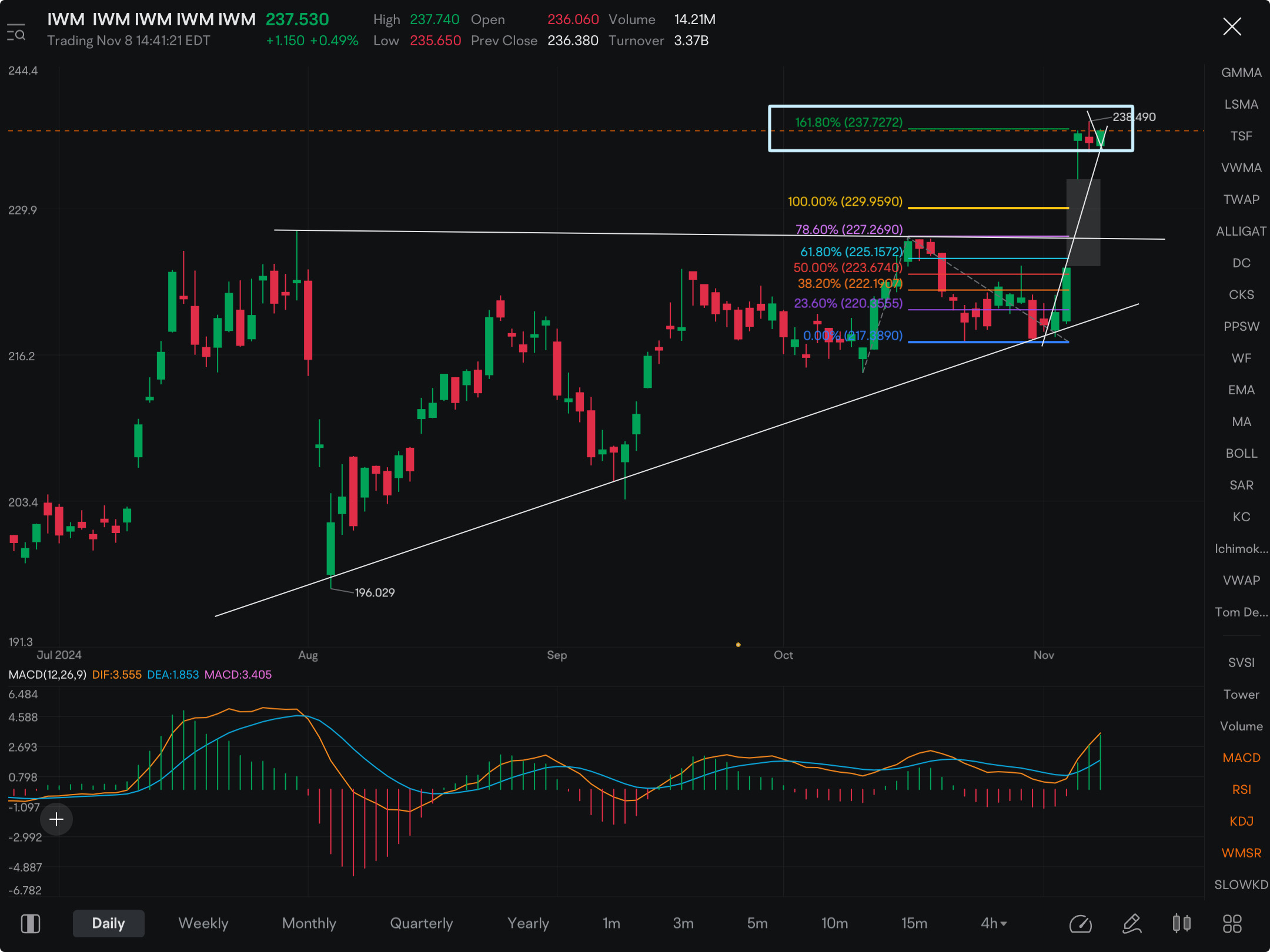Click the current price 237.530
The width and height of the screenshot is (1270, 952).
coord(298,19)
